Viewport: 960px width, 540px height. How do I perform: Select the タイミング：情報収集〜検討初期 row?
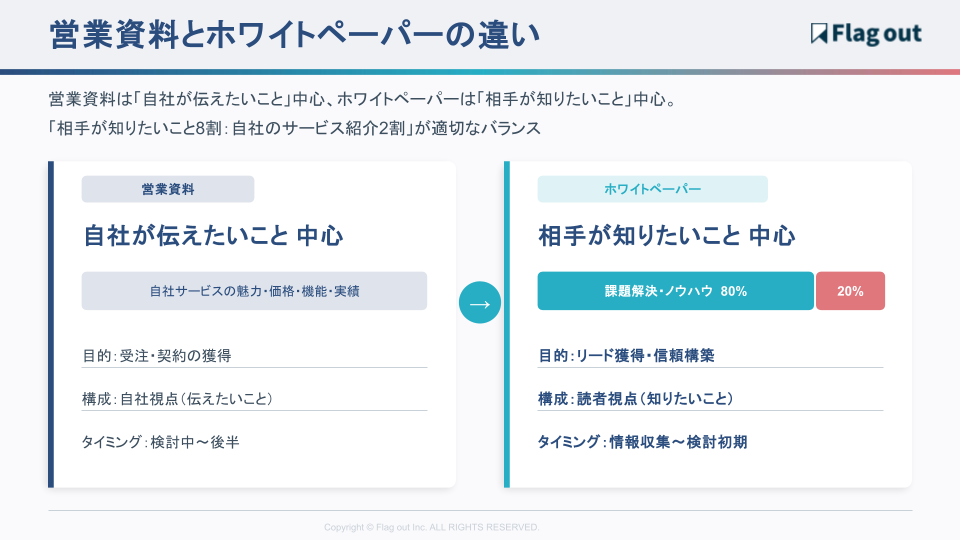point(642,441)
